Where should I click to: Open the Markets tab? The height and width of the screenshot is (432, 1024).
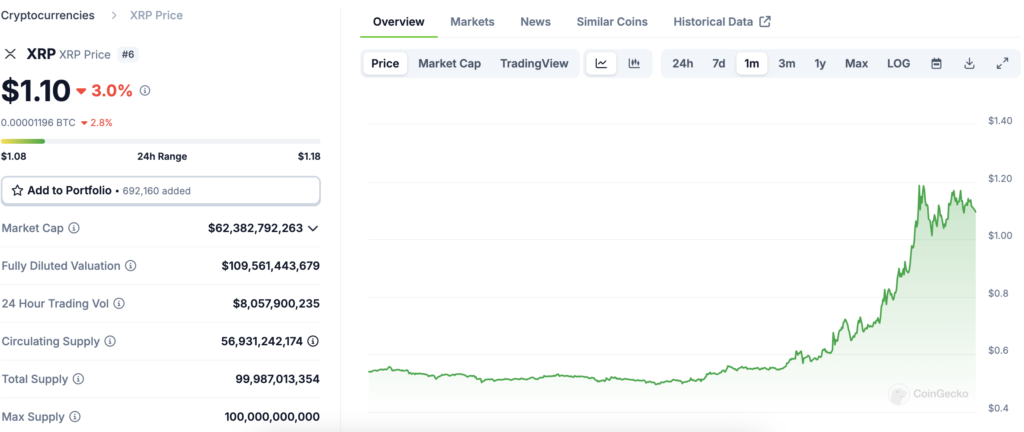pos(472,22)
